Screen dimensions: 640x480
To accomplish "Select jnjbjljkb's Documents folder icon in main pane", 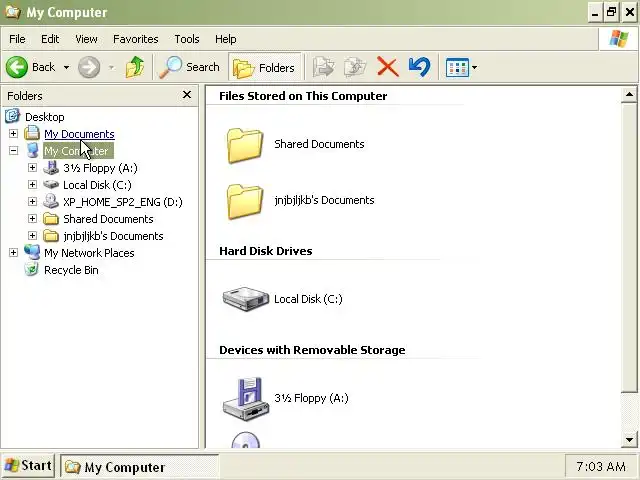I will [x=244, y=201].
